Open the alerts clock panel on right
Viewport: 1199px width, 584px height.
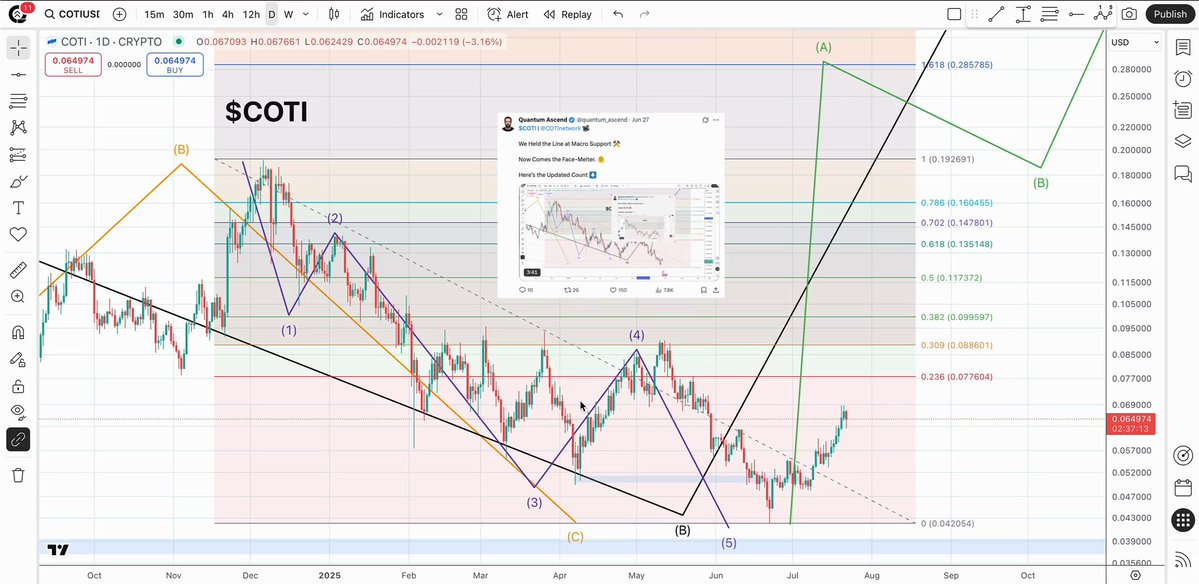tap(1182, 79)
